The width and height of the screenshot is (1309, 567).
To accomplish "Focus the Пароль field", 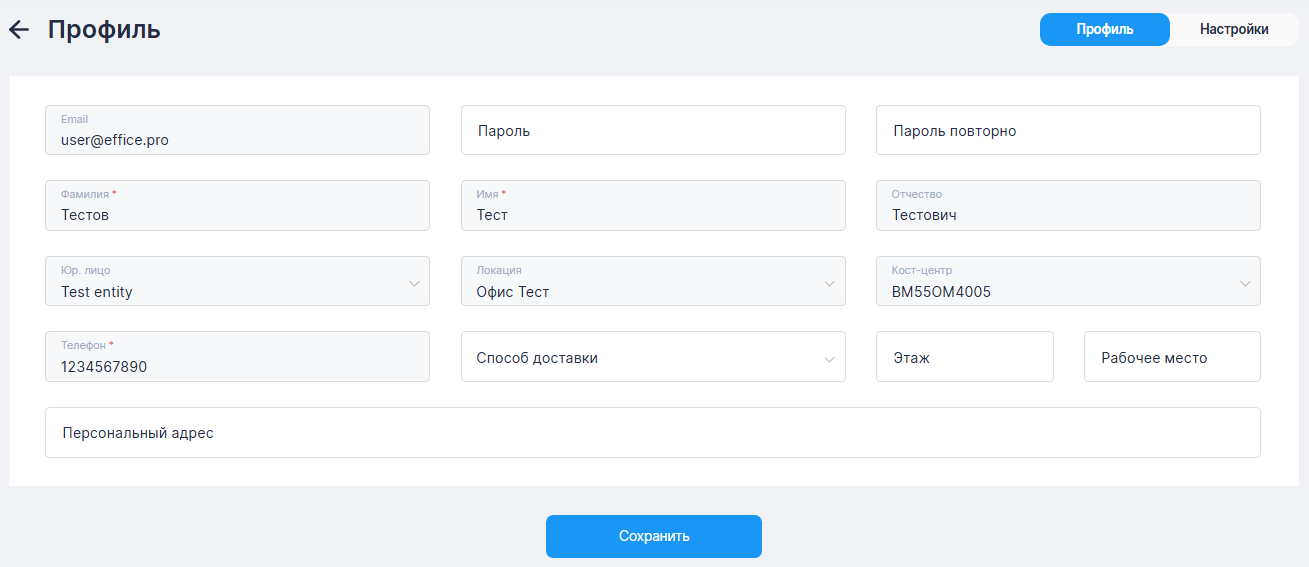I will click(x=652, y=131).
